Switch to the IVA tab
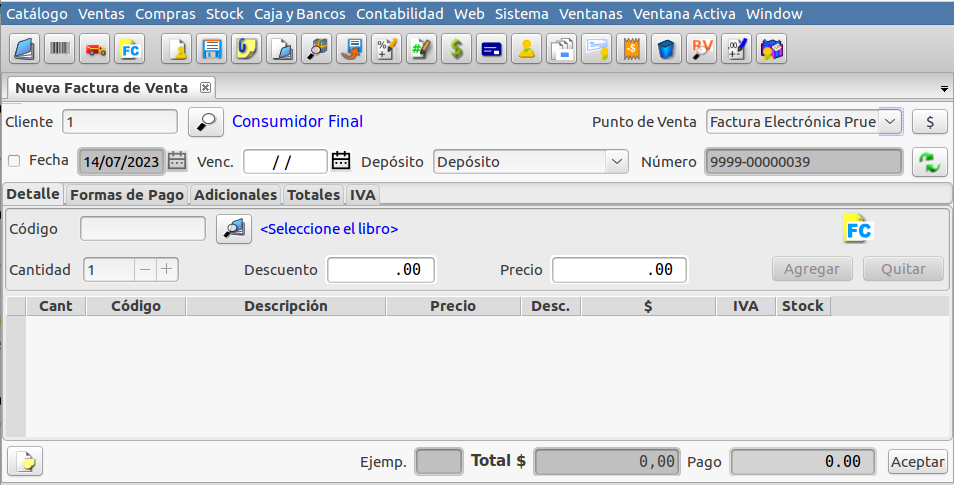The height and width of the screenshot is (485, 954). [x=363, y=195]
